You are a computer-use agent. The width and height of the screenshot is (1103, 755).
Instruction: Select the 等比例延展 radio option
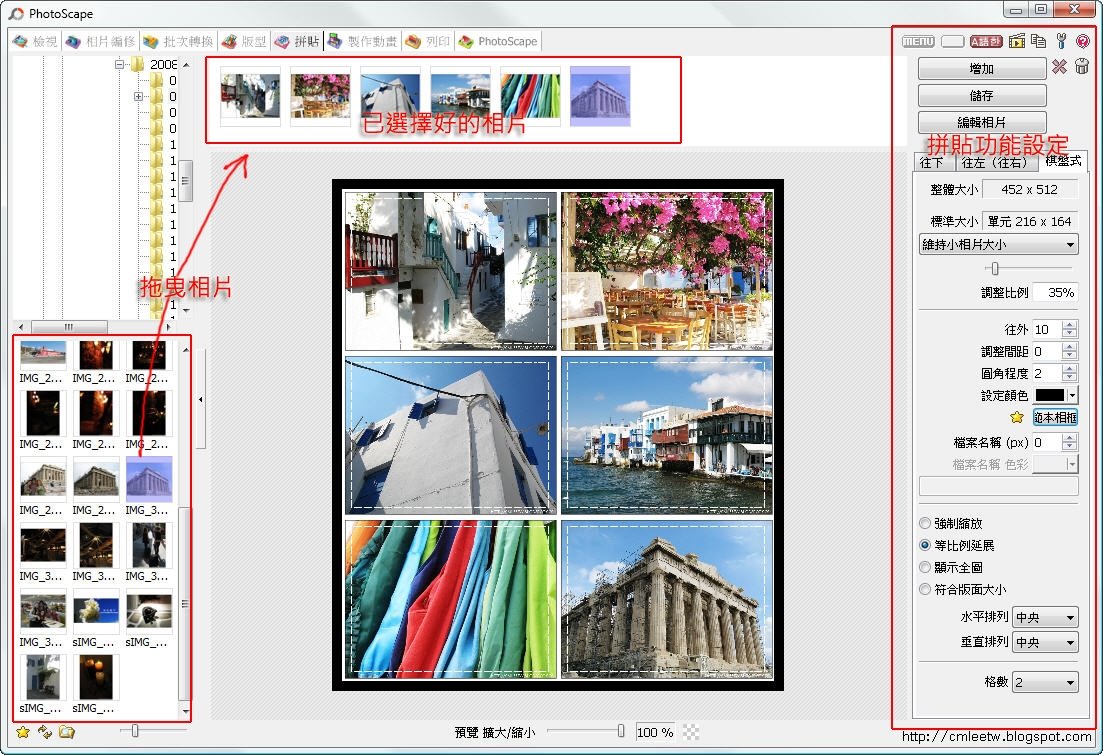click(925, 545)
